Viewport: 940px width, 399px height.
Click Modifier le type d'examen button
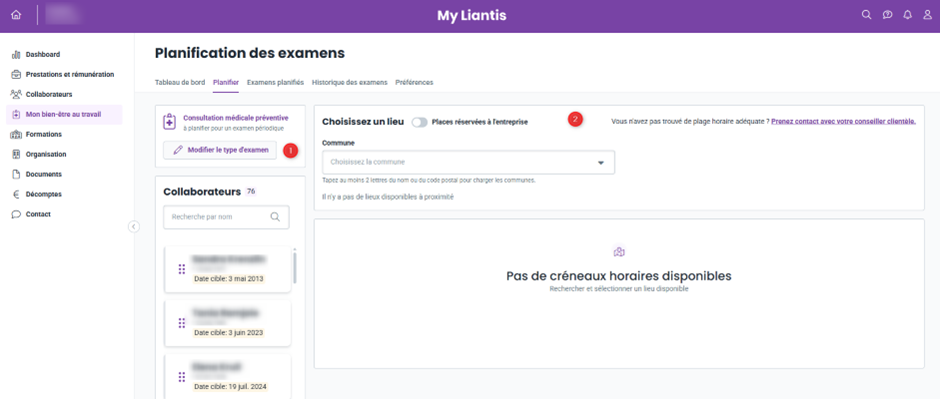click(x=220, y=150)
